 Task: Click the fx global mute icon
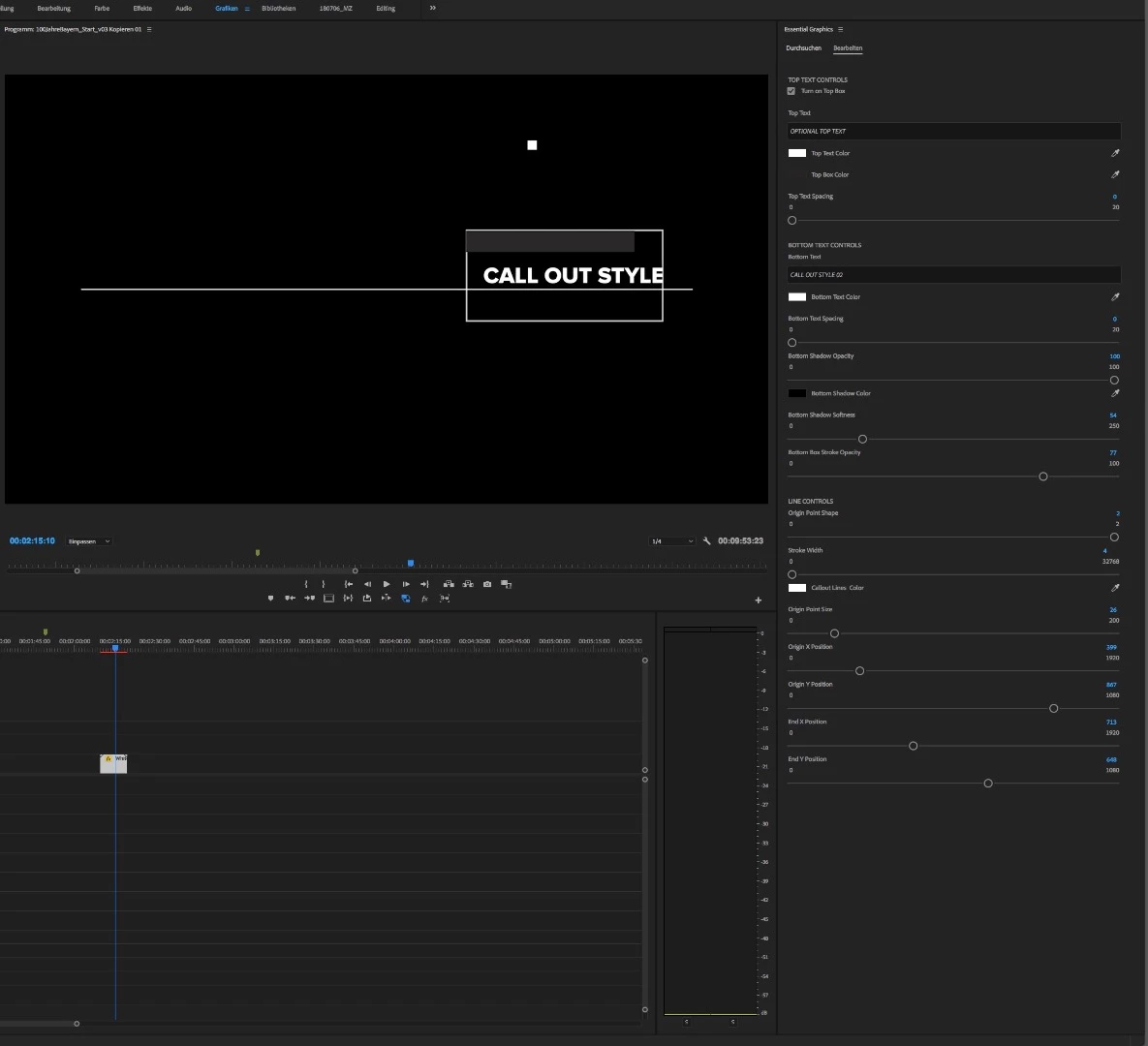click(x=424, y=599)
